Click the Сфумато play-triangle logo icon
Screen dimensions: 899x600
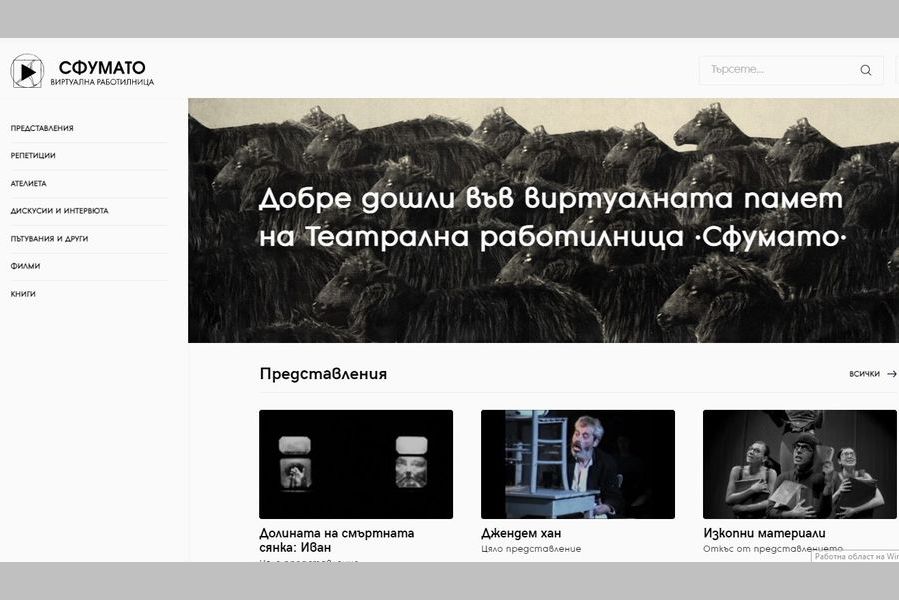tap(27, 71)
